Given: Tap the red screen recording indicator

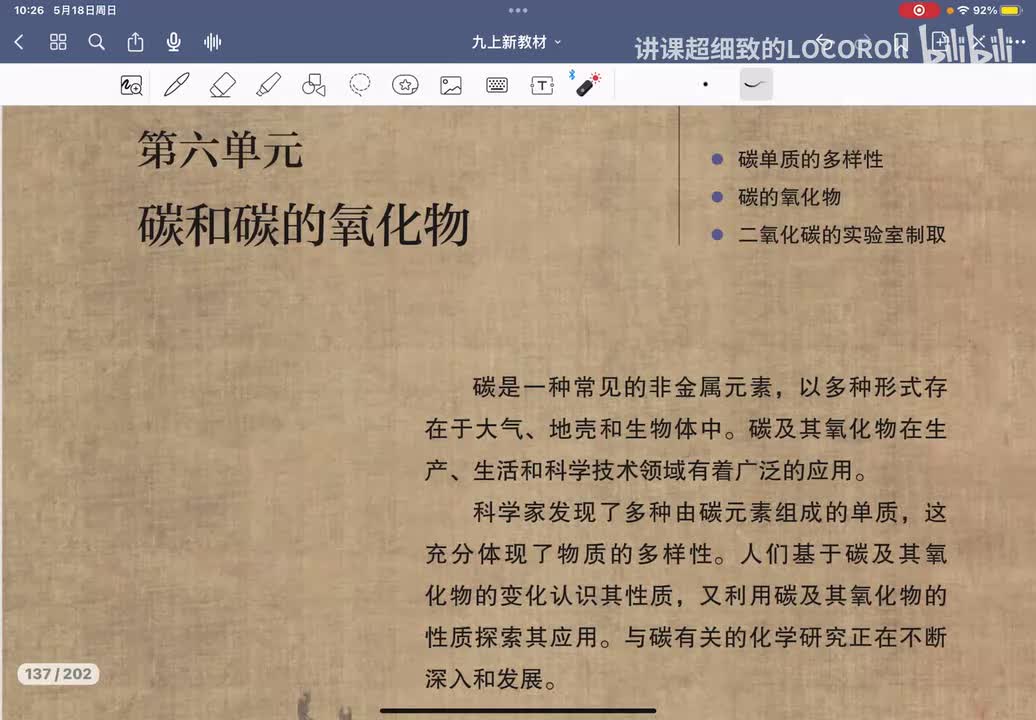Looking at the screenshot, I should point(918,11).
